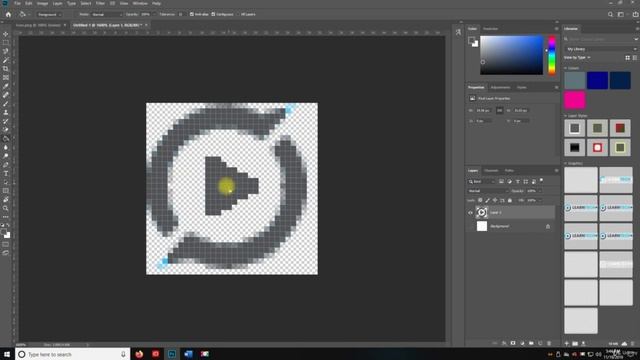The image size is (640, 360).
Task: Select the Rectangle shape tool
Action: [6, 191]
